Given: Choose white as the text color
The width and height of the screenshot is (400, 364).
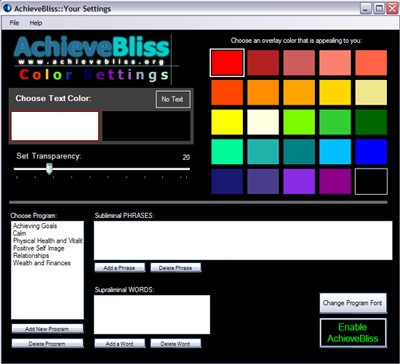Looking at the screenshot, I should pos(55,126).
